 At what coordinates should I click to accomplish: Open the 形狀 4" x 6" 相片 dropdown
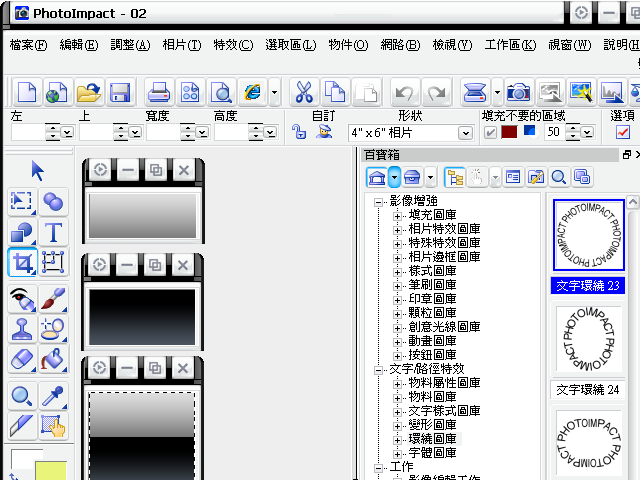pyautogui.click(x=465, y=133)
